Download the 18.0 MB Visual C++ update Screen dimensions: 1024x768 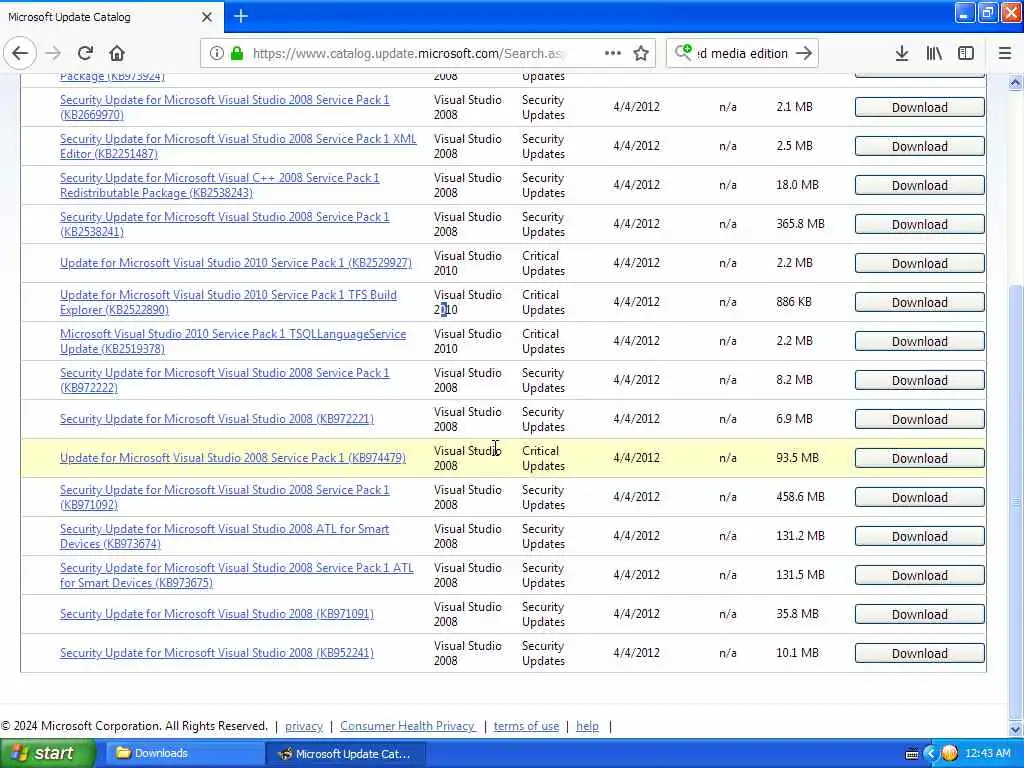[x=920, y=185]
